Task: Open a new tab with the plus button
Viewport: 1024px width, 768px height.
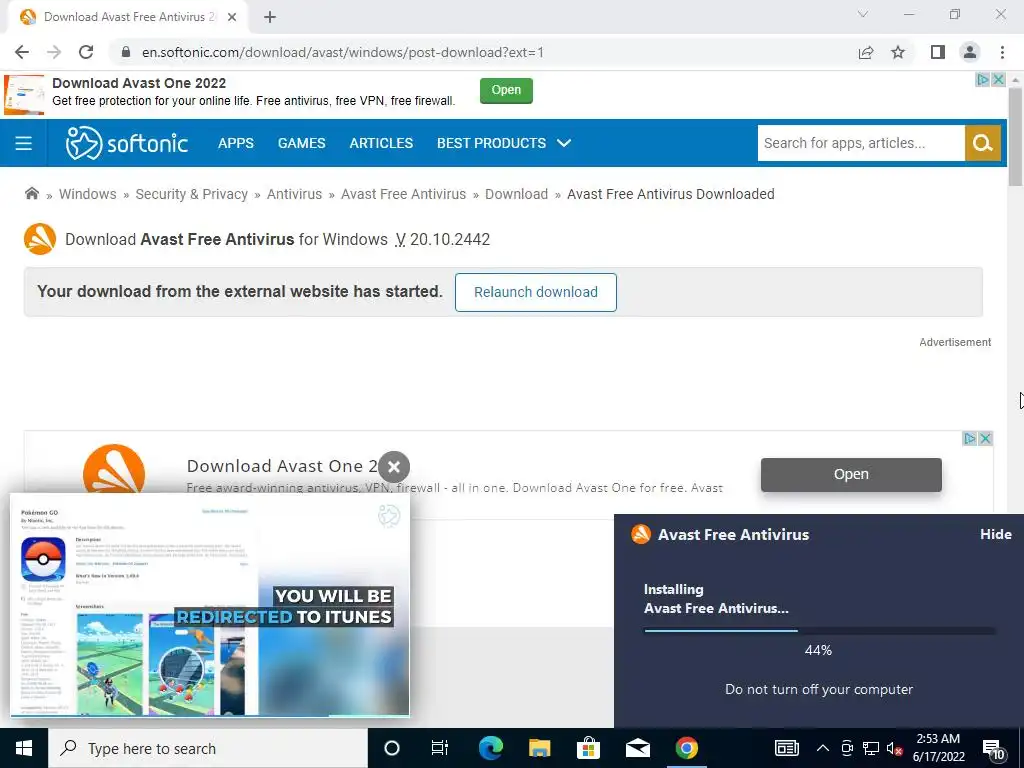Action: tap(270, 17)
